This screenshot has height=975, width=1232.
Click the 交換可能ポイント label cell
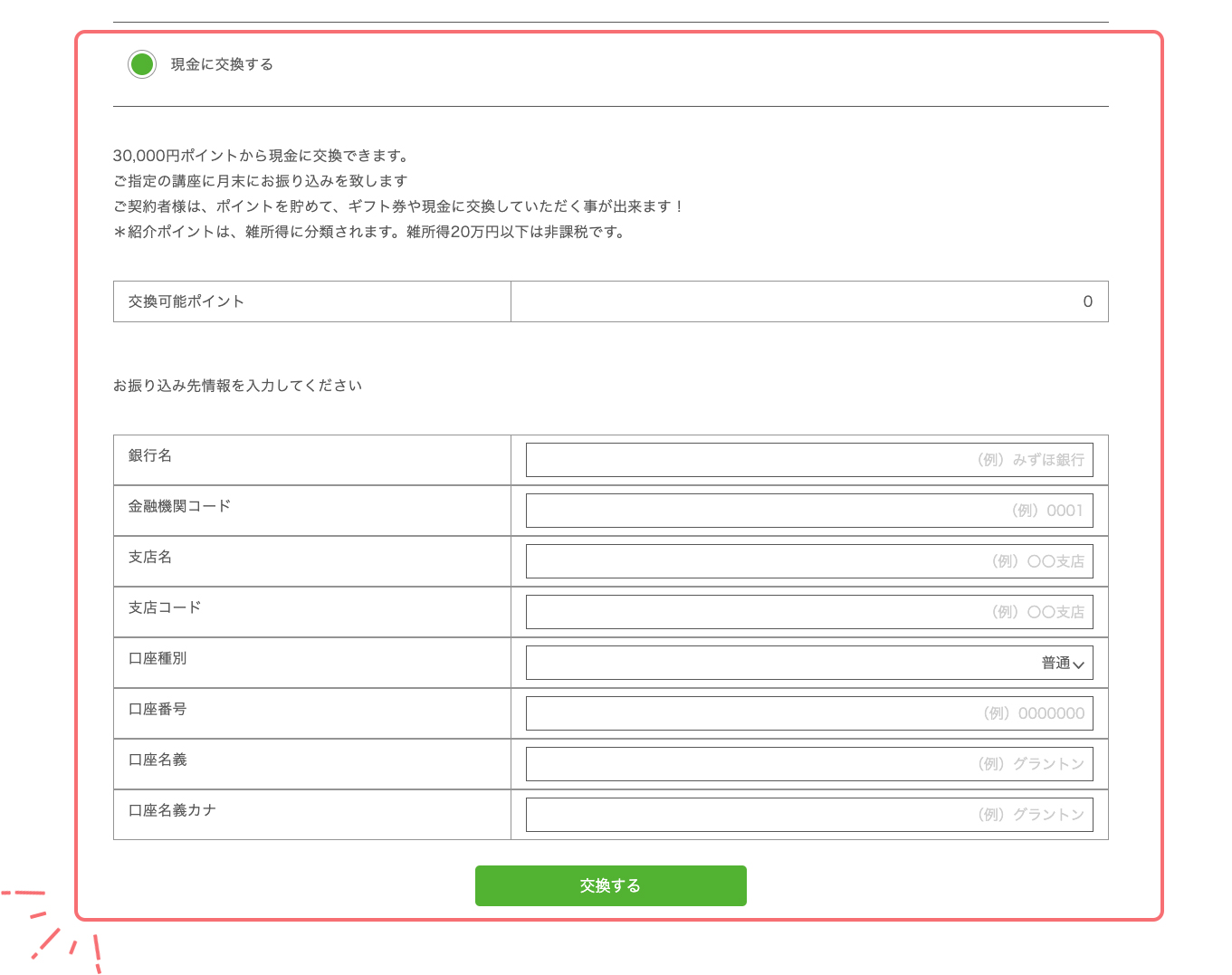pos(311,301)
